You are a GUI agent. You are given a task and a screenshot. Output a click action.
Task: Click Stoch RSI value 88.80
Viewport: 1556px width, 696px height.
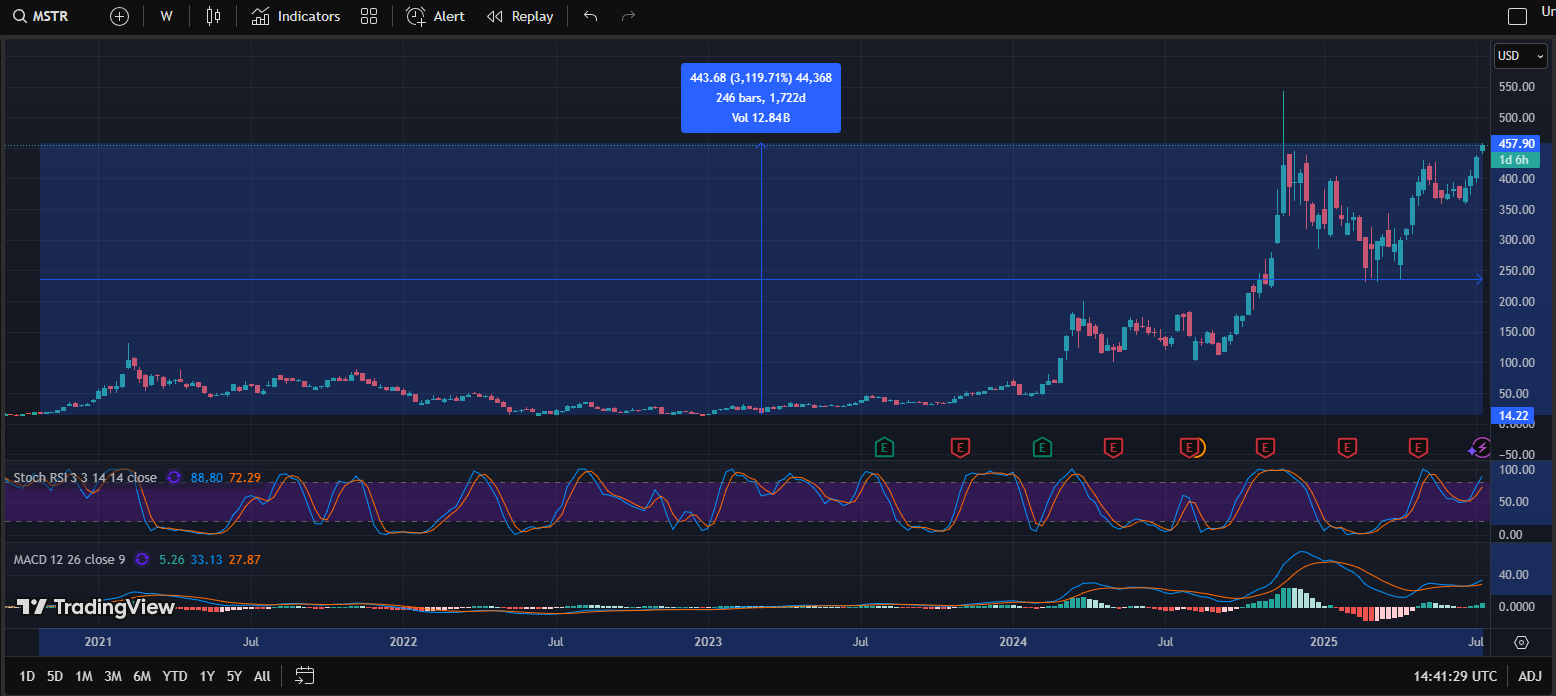[x=205, y=478]
